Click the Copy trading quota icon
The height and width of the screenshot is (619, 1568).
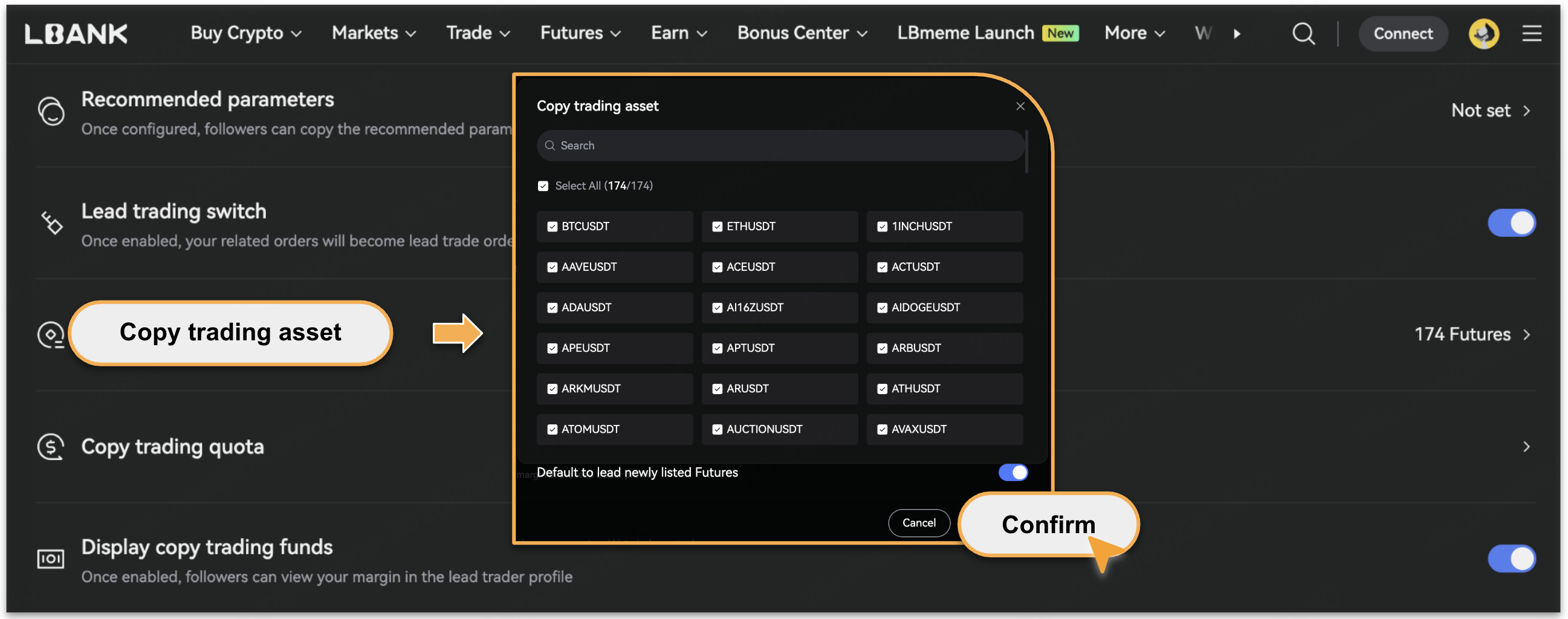(x=51, y=447)
